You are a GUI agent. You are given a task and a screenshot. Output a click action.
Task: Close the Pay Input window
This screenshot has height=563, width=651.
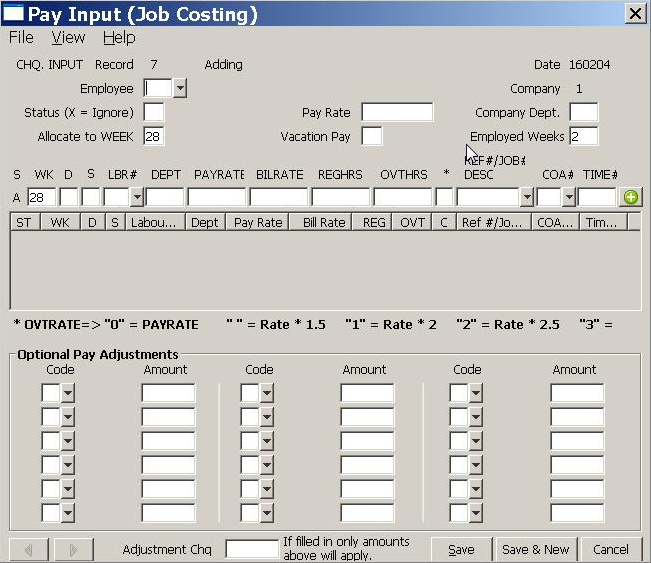[635, 14]
